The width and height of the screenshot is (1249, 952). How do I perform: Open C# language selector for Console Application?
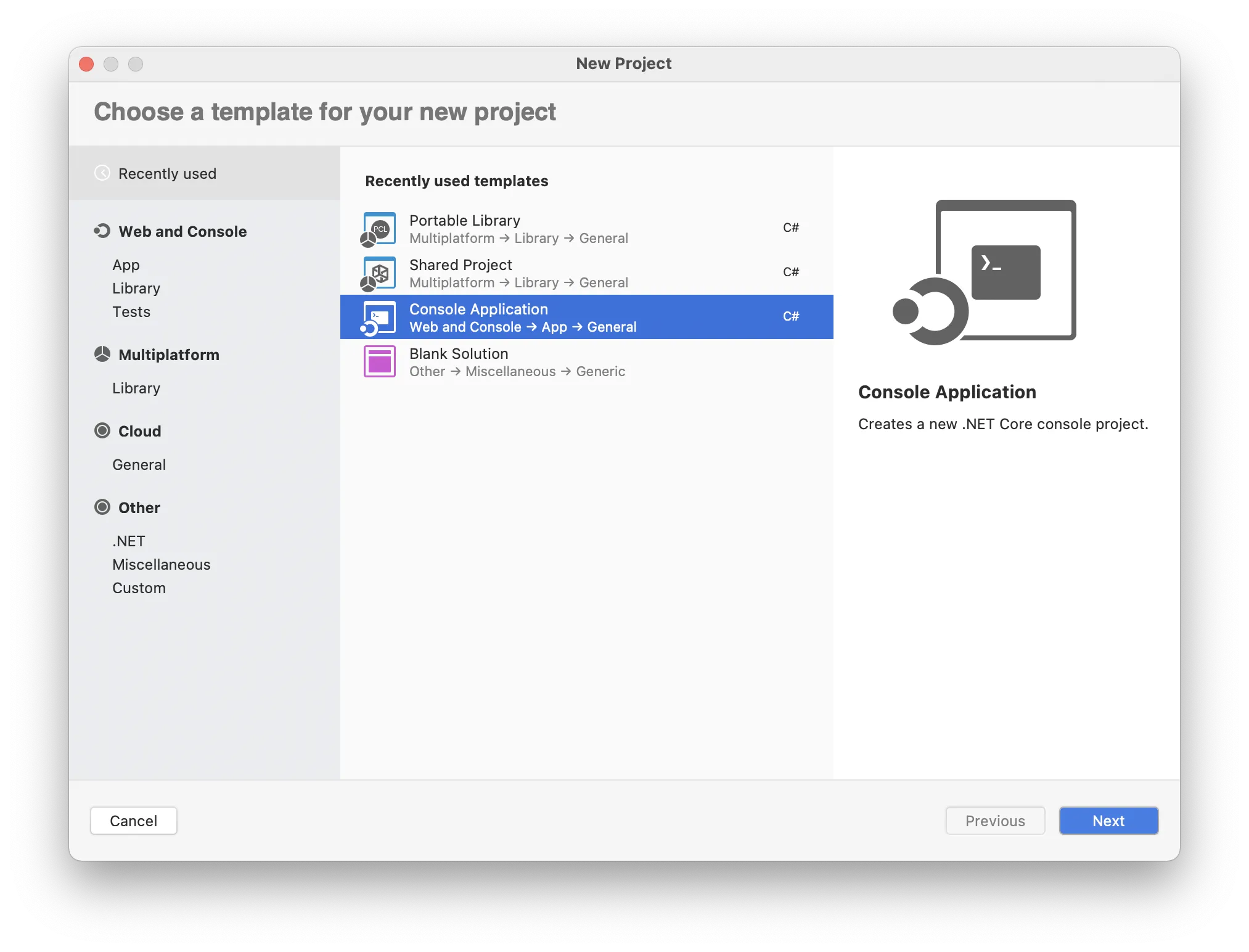coord(791,316)
